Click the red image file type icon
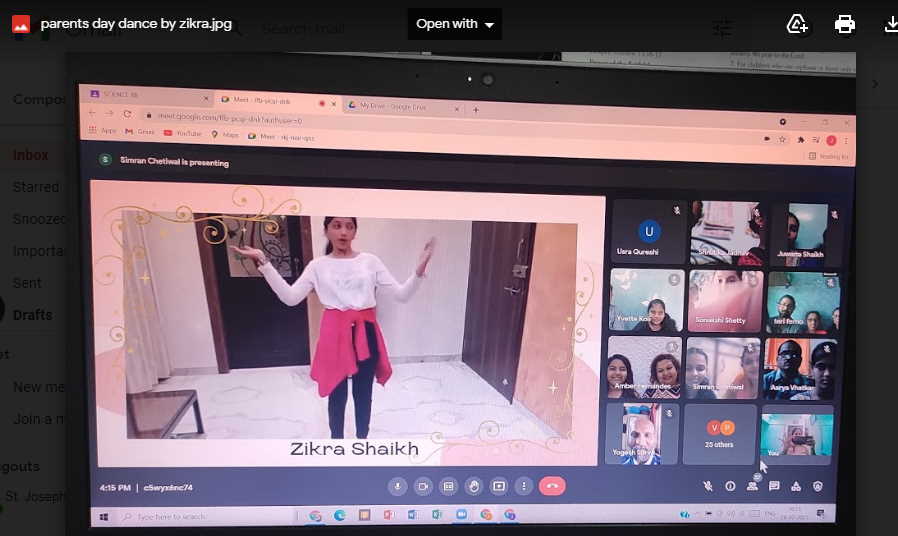898x536 pixels. 21,24
